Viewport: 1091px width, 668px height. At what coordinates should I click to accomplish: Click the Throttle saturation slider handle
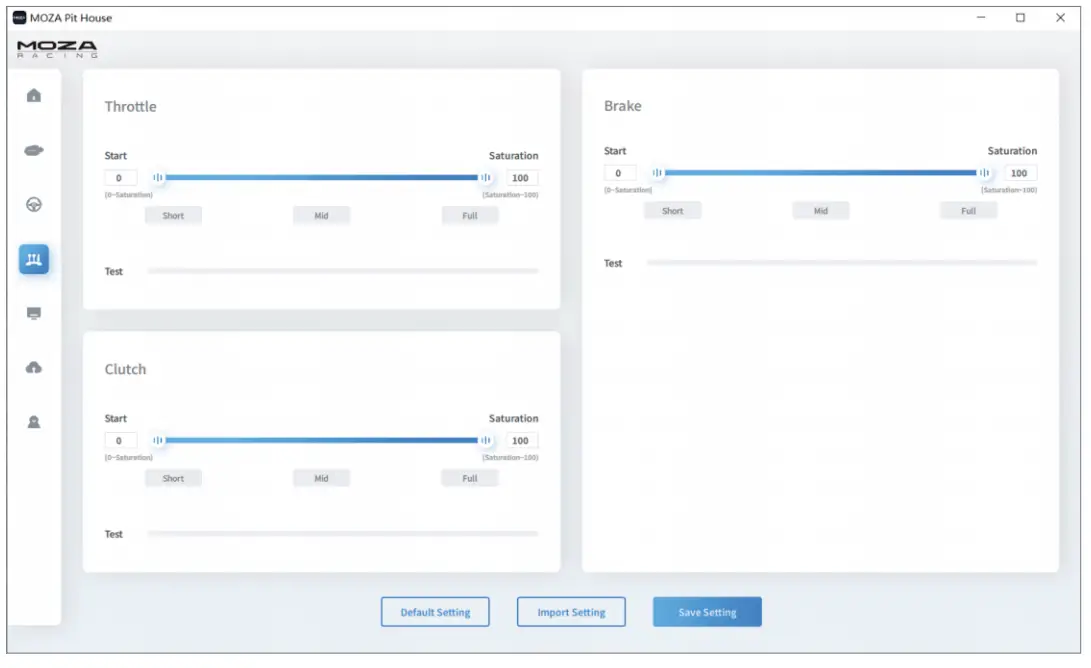[x=486, y=177]
